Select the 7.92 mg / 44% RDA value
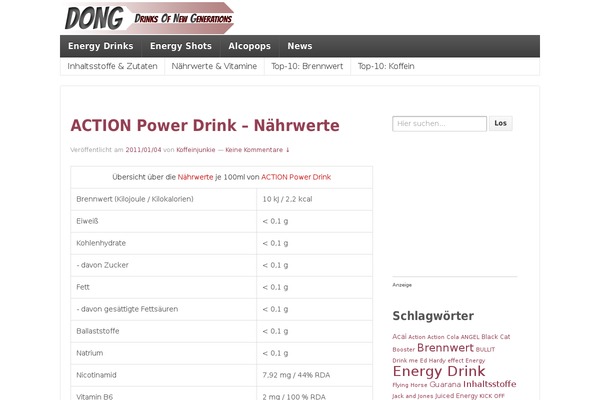The height and width of the screenshot is (400, 600). pos(296,375)
